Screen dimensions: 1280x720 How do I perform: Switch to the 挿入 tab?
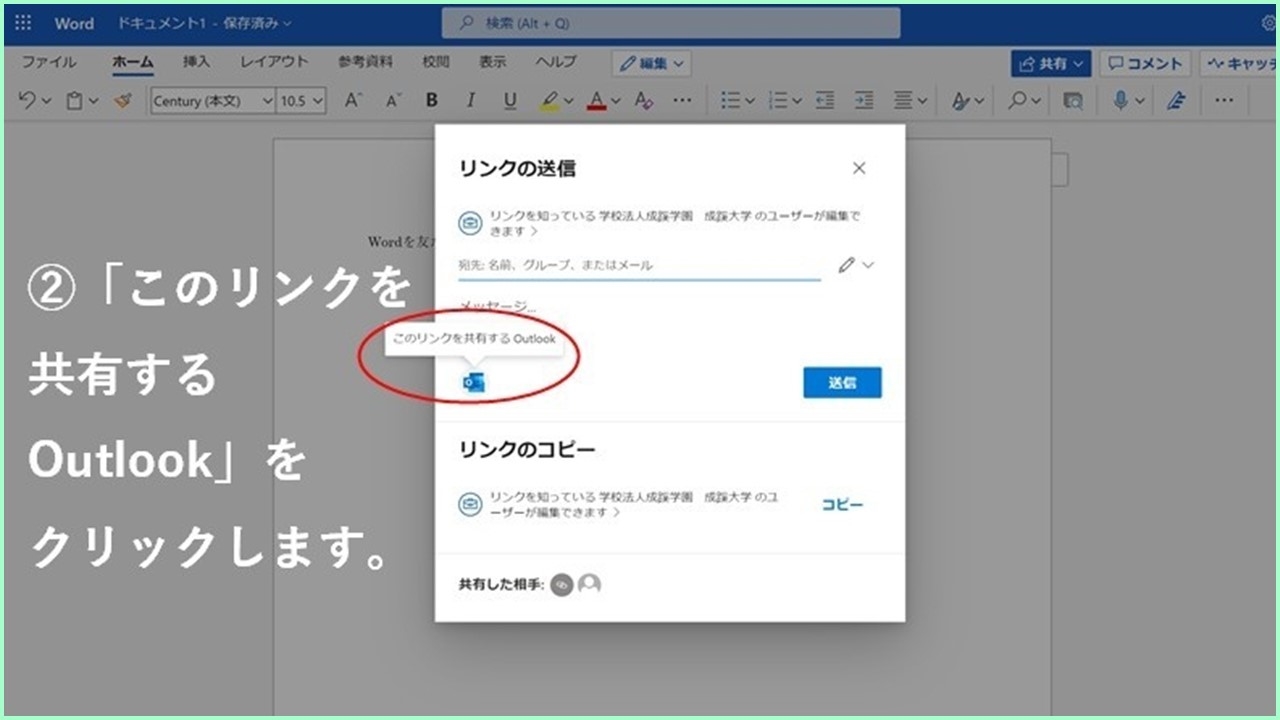(196, 62)
